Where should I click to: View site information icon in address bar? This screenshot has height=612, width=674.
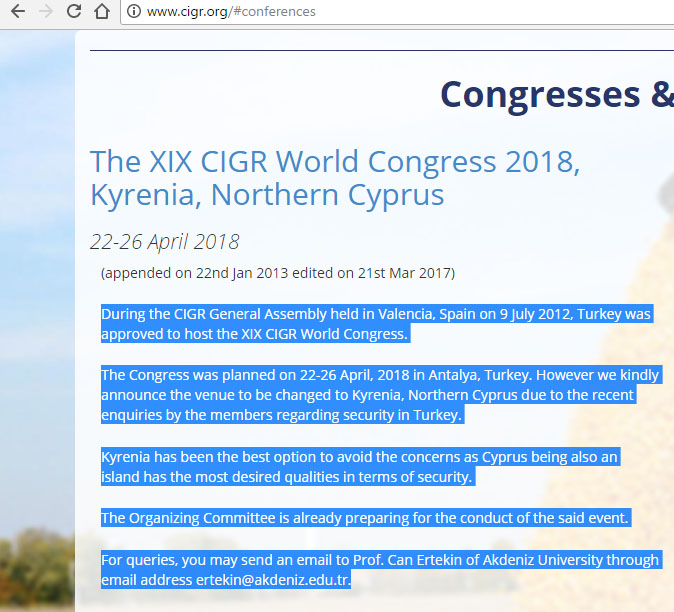click(134, 11)
